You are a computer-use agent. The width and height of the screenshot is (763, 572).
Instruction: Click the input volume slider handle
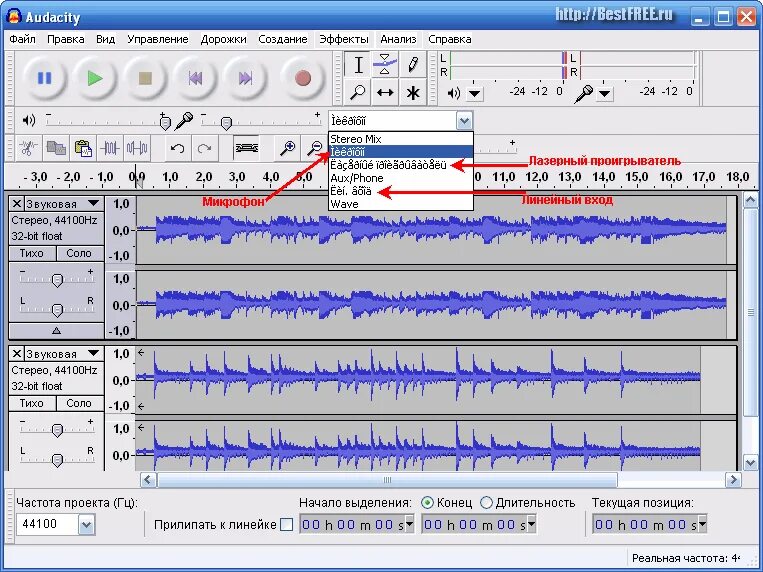pos(226,123)
